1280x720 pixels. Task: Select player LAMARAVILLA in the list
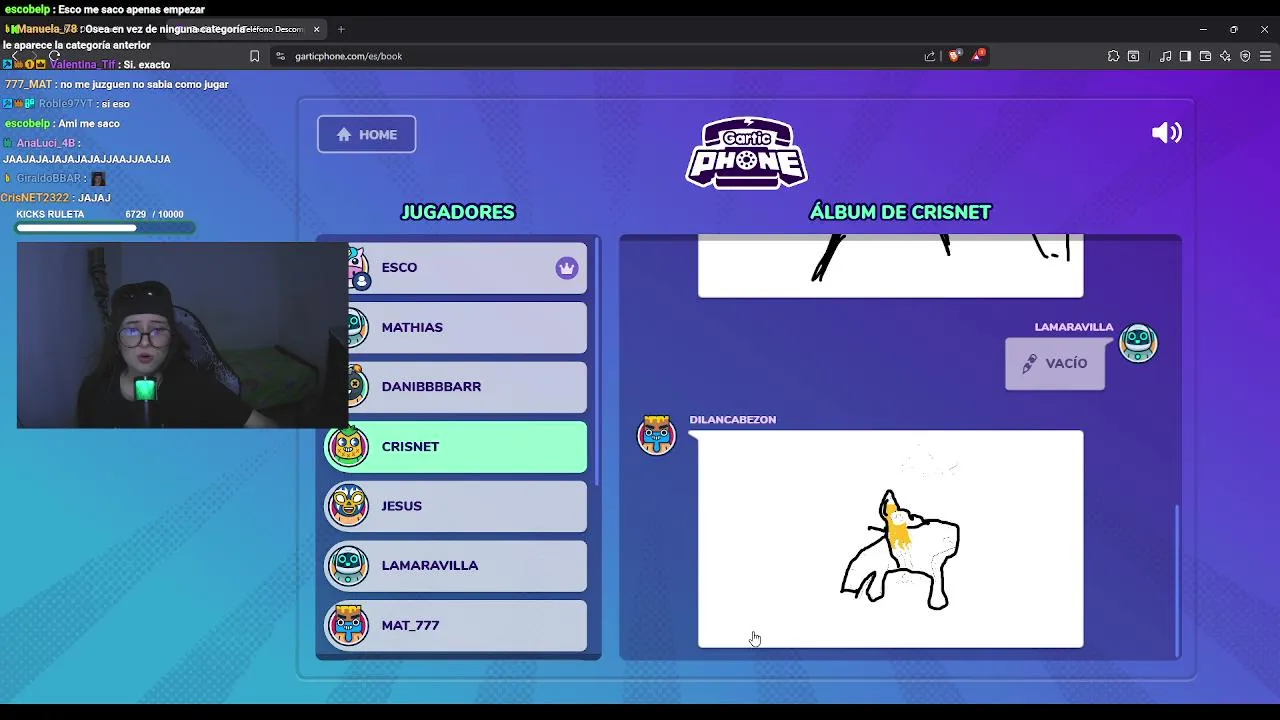click(456, 566)
